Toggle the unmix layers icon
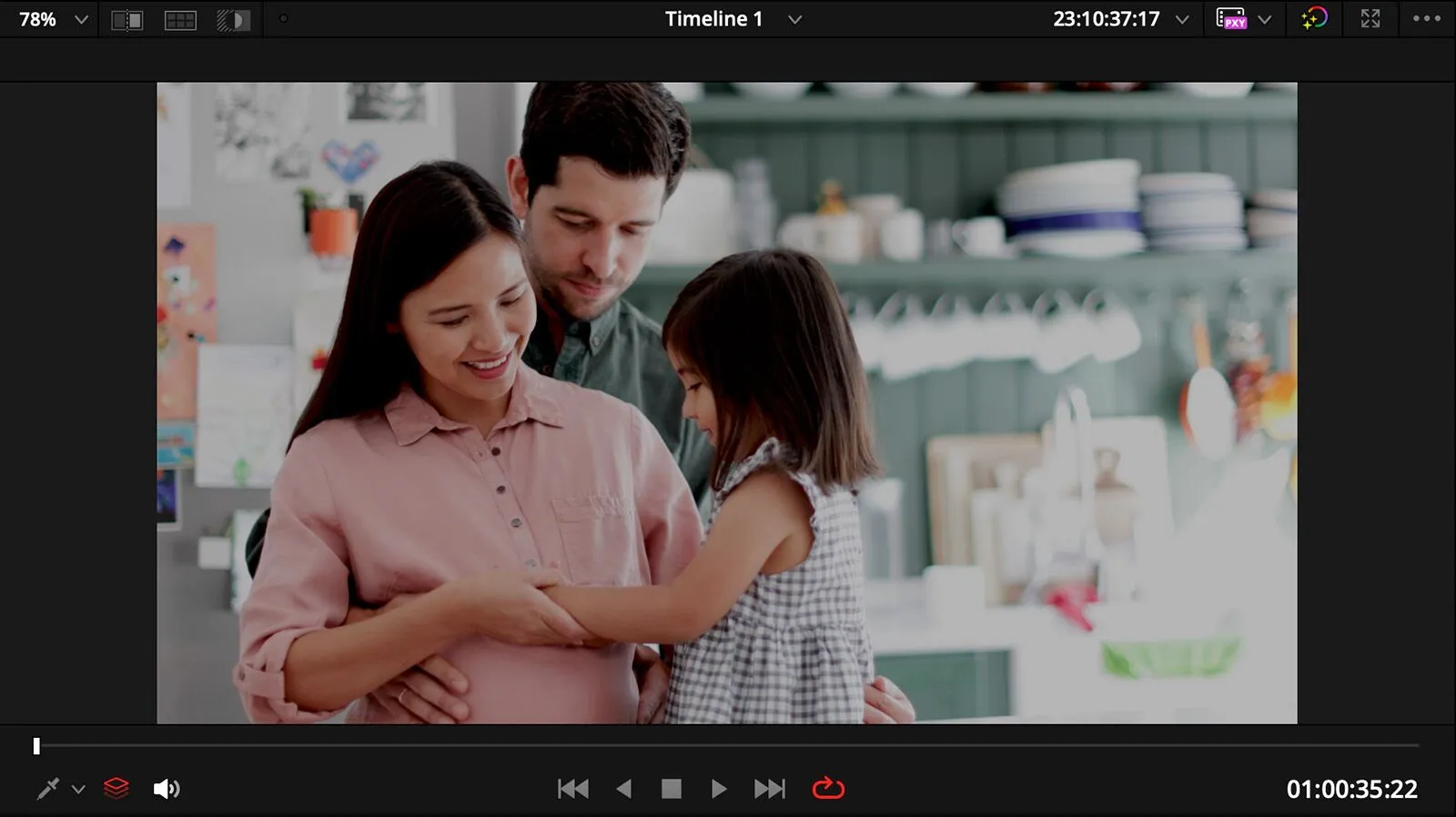Viewport: 1456px width, 817px height. pyautogui.click(x=116, y=789)
